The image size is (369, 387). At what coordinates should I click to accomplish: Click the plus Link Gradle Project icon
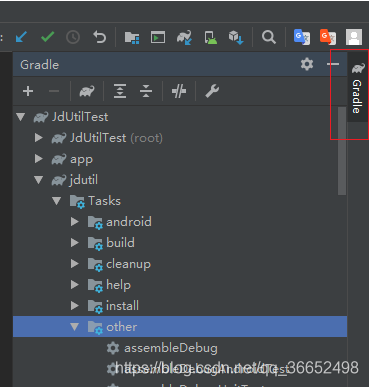click(28, 91)
